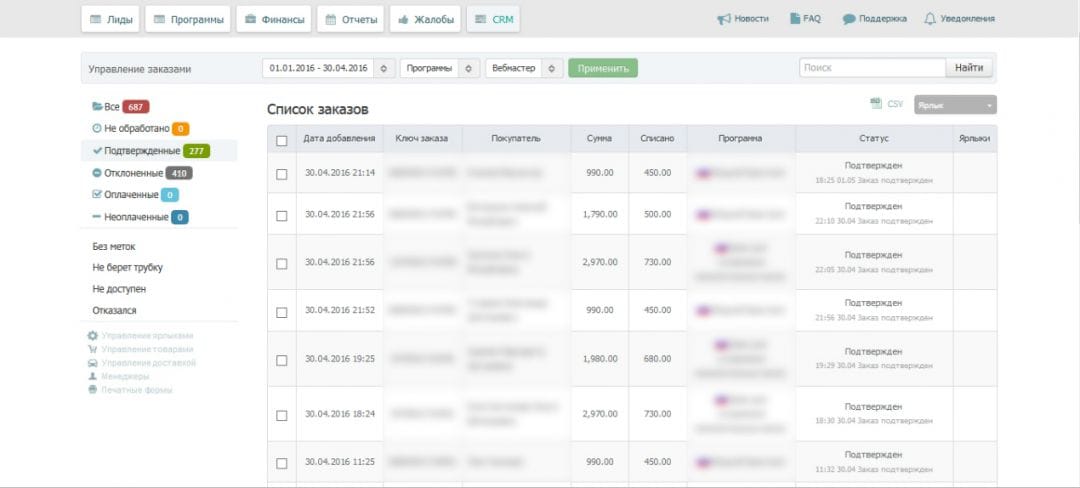The width and height of the screenshot is (1080, 488).
Task: Check the order row with sum 1,790.00
Action: (282, 215)
